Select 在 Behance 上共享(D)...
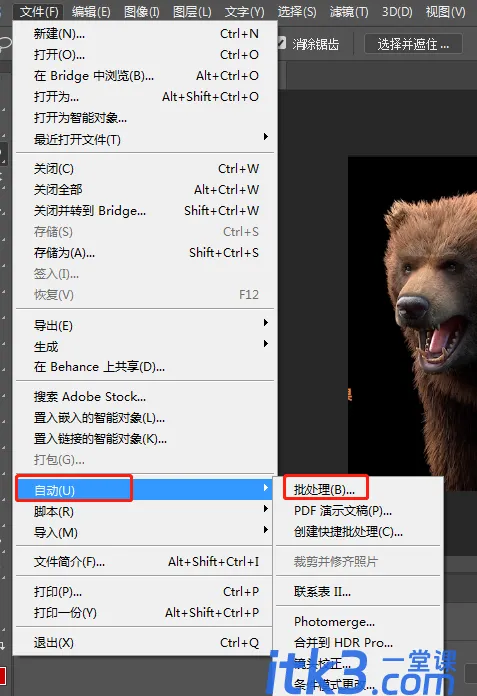Screen dimensions: 477x696 pyautogui.click(x=146, y=367)
